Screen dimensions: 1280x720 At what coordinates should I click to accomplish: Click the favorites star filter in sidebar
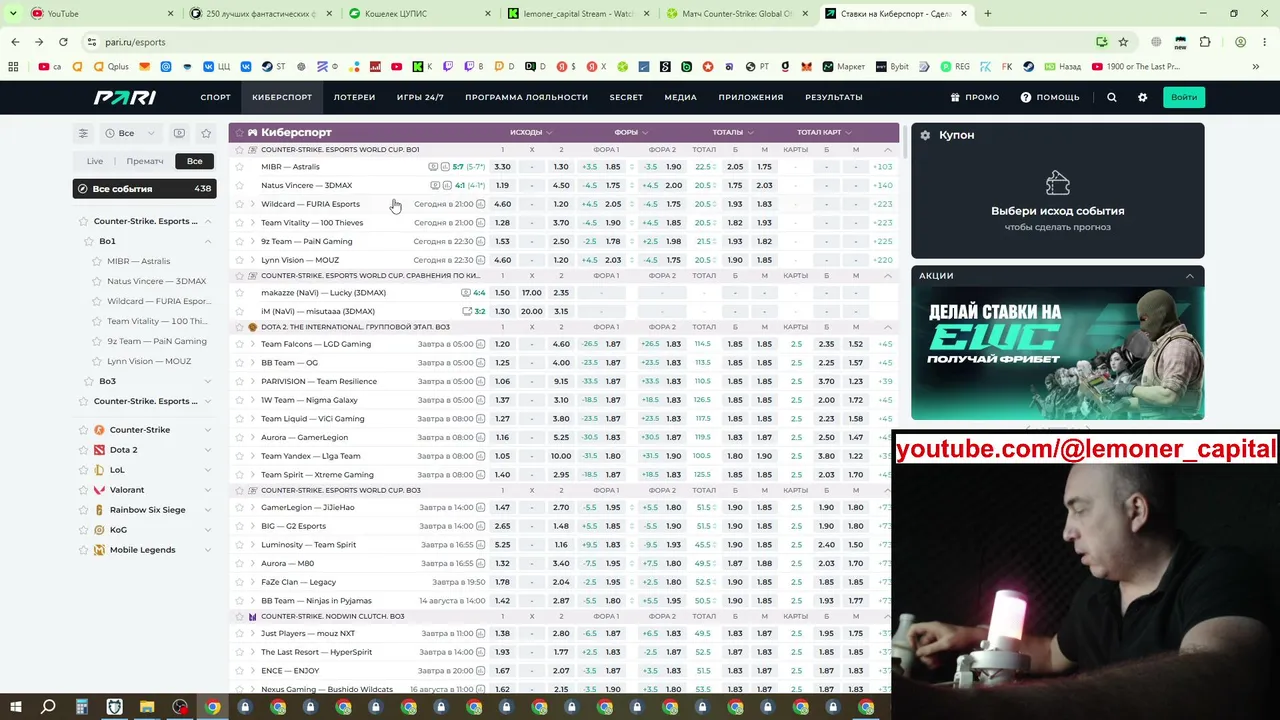(206, 133)
